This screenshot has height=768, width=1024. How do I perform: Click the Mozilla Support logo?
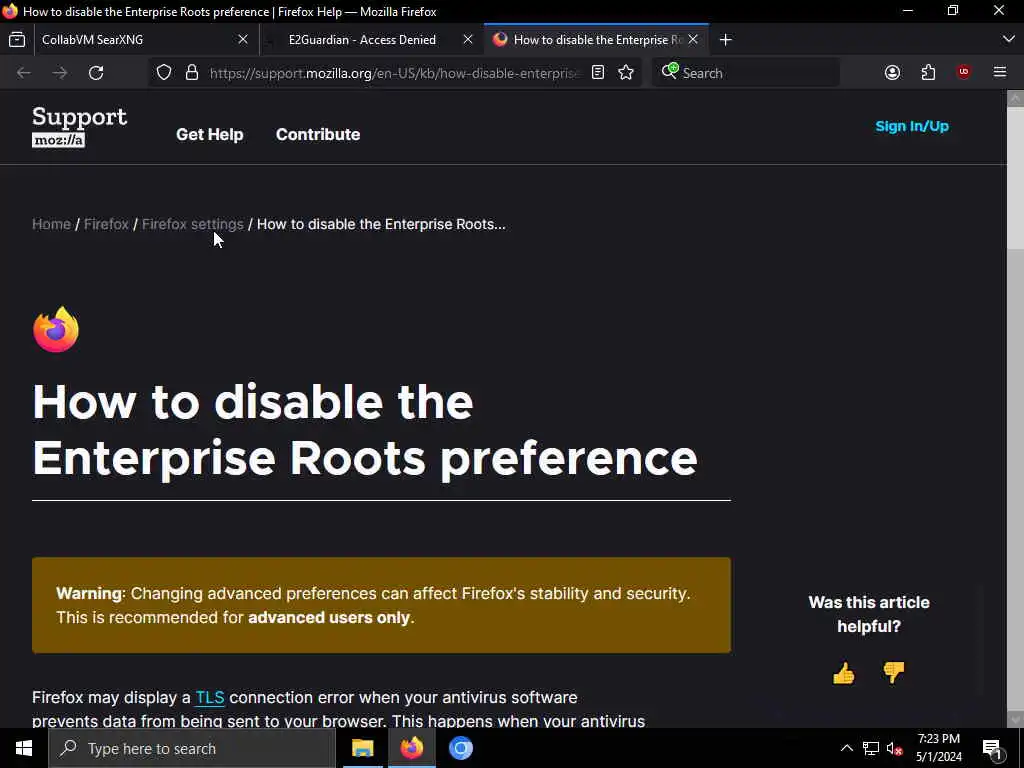[79, 127]
